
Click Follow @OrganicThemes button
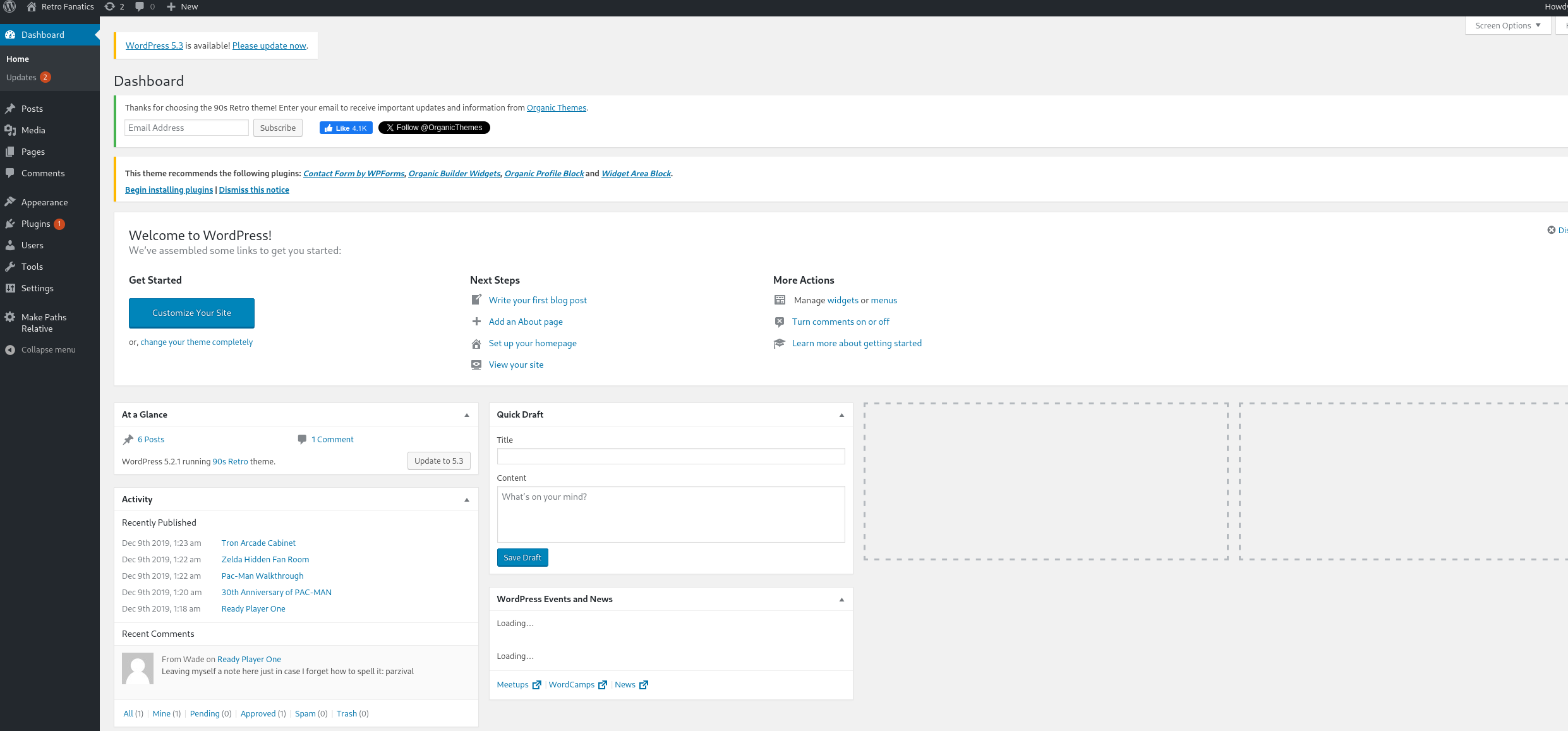click(x=434, y=128)
